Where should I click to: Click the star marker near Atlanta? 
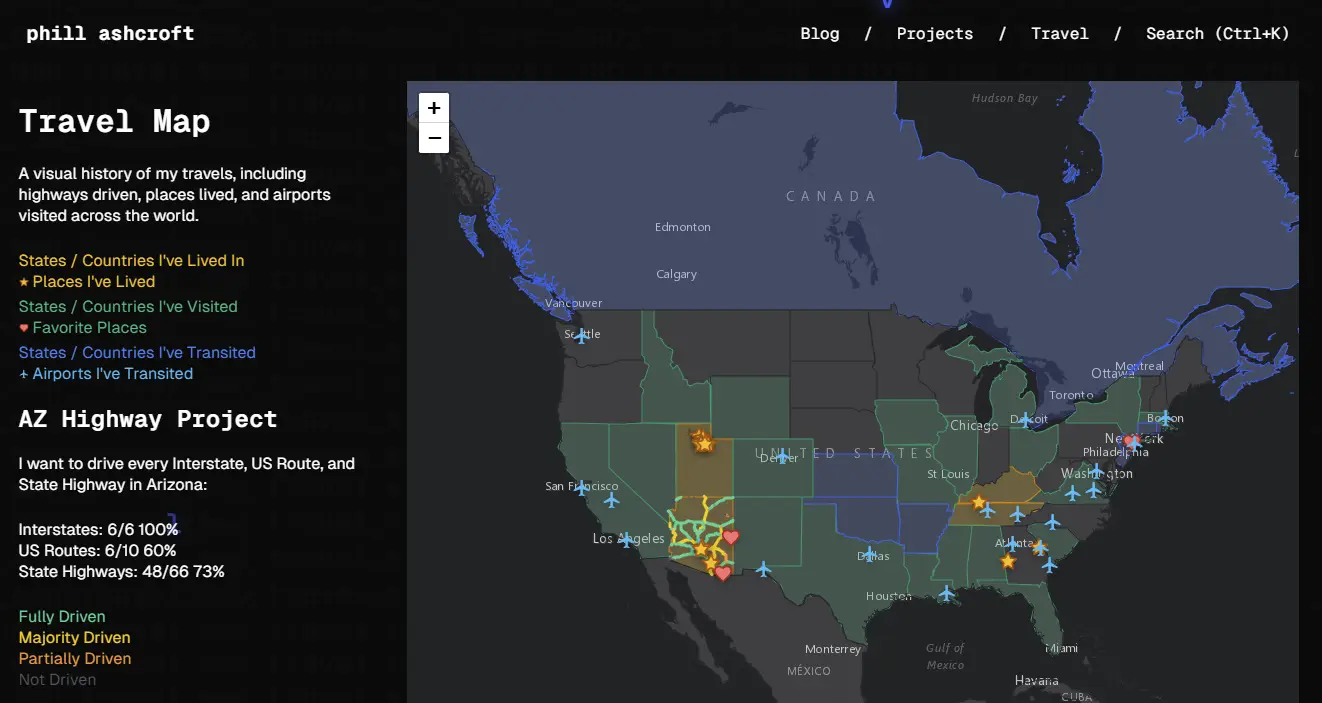pos(1008,561)
